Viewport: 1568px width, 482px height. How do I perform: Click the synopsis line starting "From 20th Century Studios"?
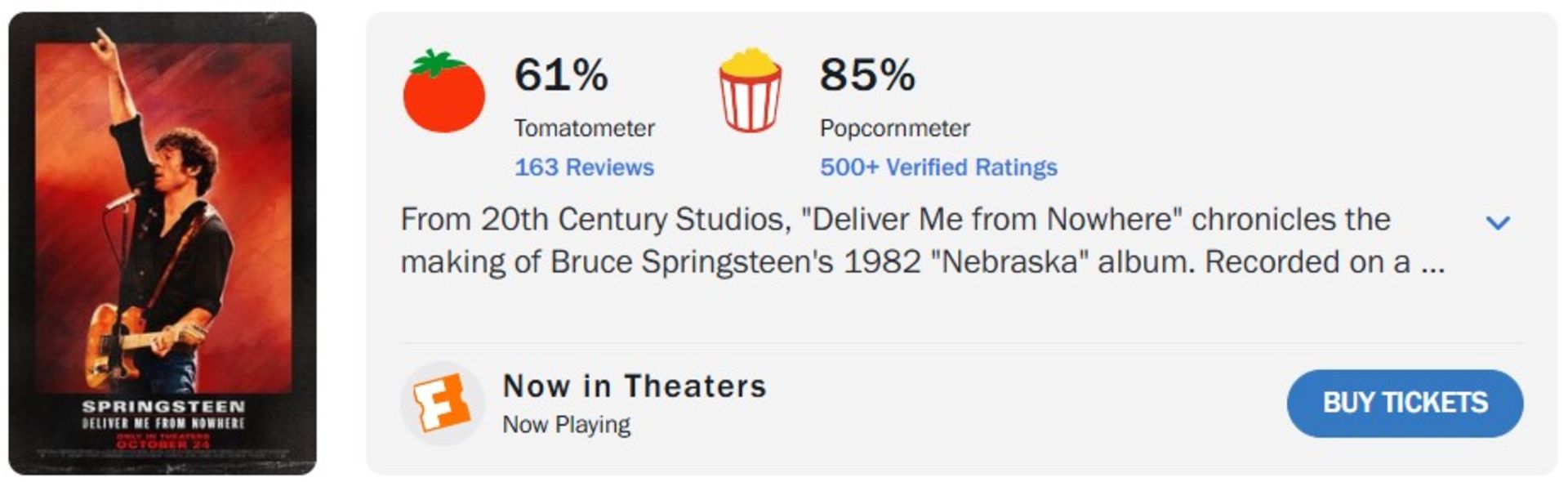pos(895,219)
